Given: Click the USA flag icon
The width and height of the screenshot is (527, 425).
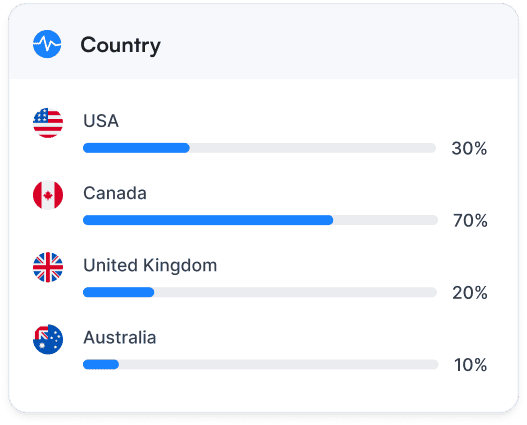Looking at the screenshot, I should [48, 123].
